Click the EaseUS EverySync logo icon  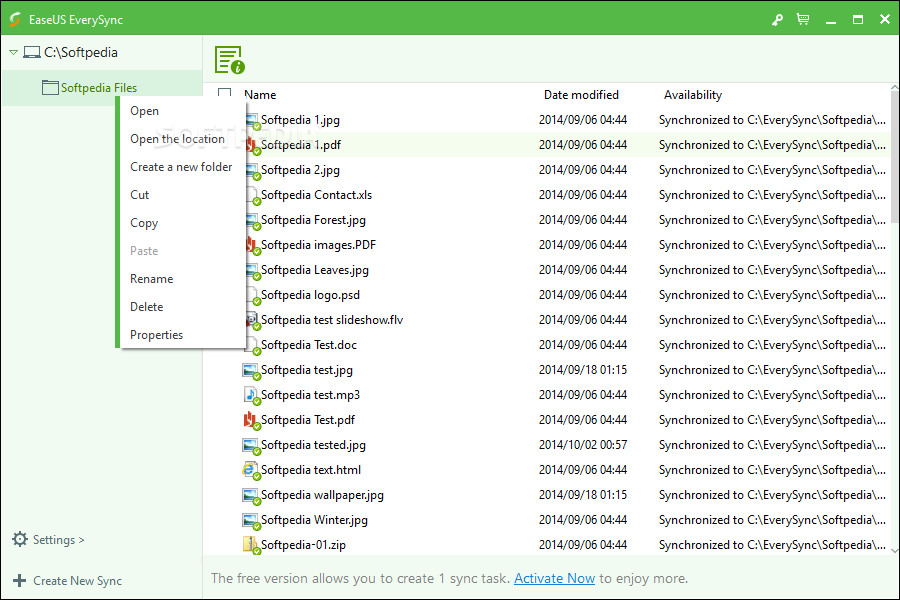pyautogui.click(x=15, y=20)
